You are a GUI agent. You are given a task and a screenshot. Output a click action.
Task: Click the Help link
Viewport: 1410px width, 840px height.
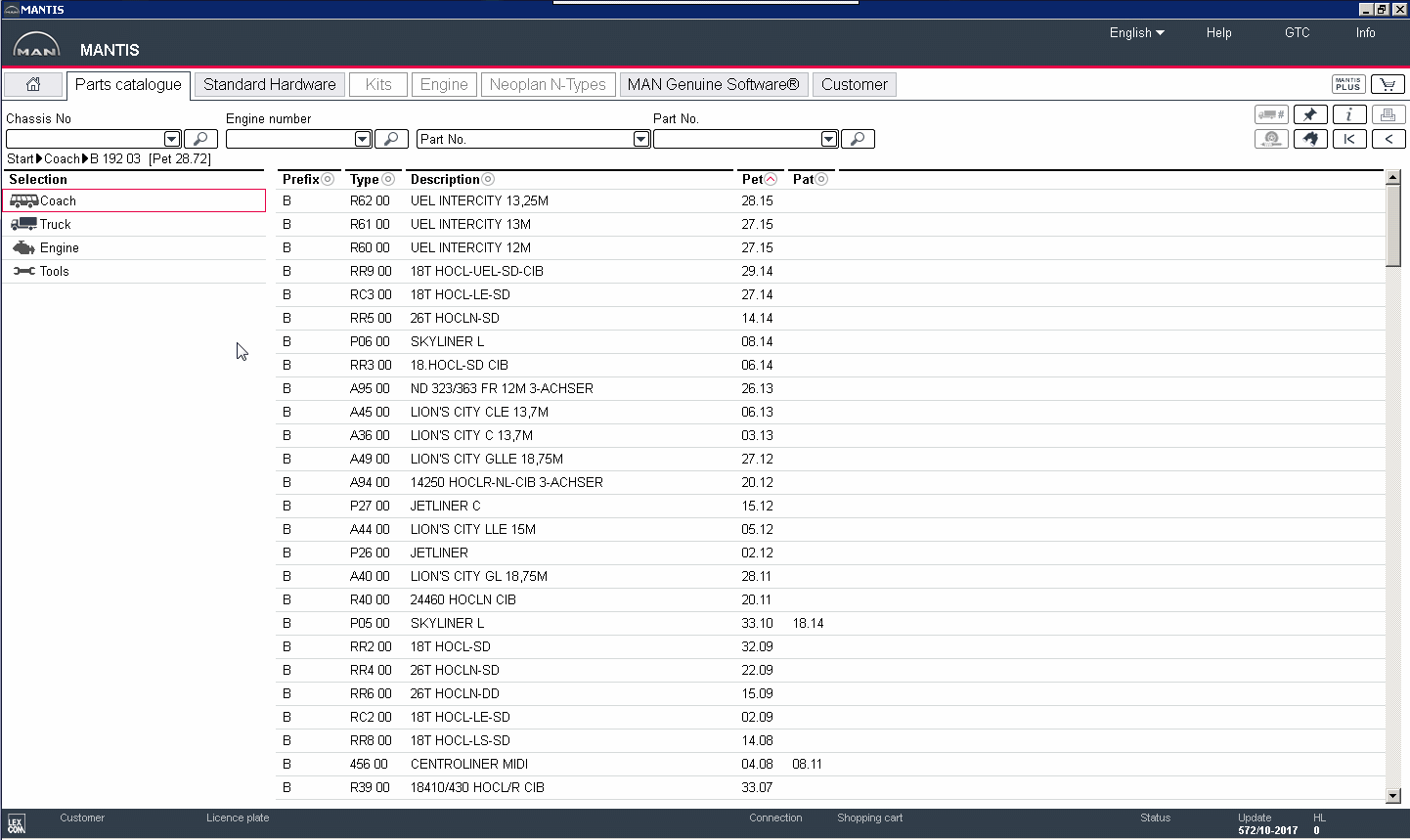pos(1218,32)
